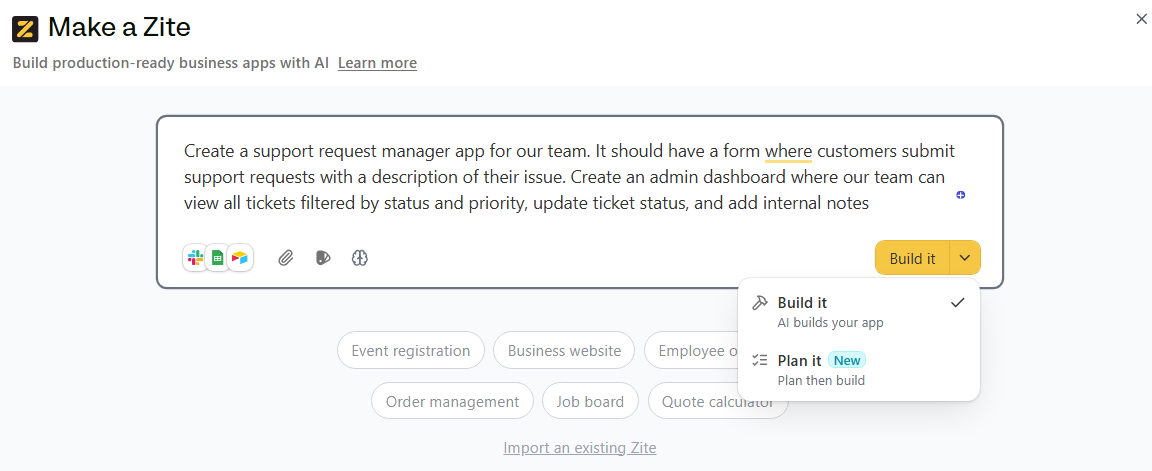Click Import an existing Zite link
The width and height of the screenshot is (1152, 471).
click(580, 447)
